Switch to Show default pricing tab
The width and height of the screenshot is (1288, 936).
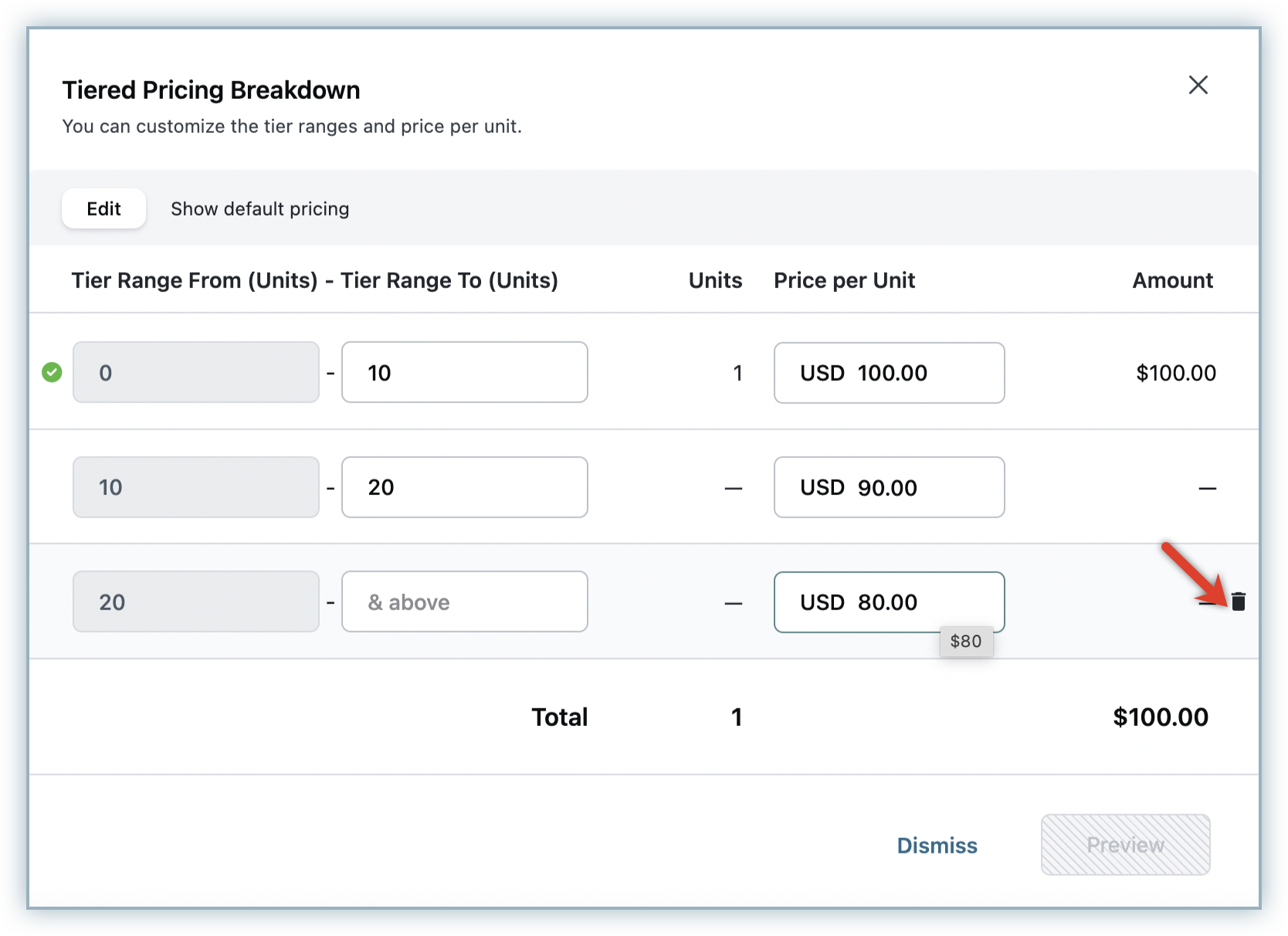pyautogui.click(x=259, y=209)
